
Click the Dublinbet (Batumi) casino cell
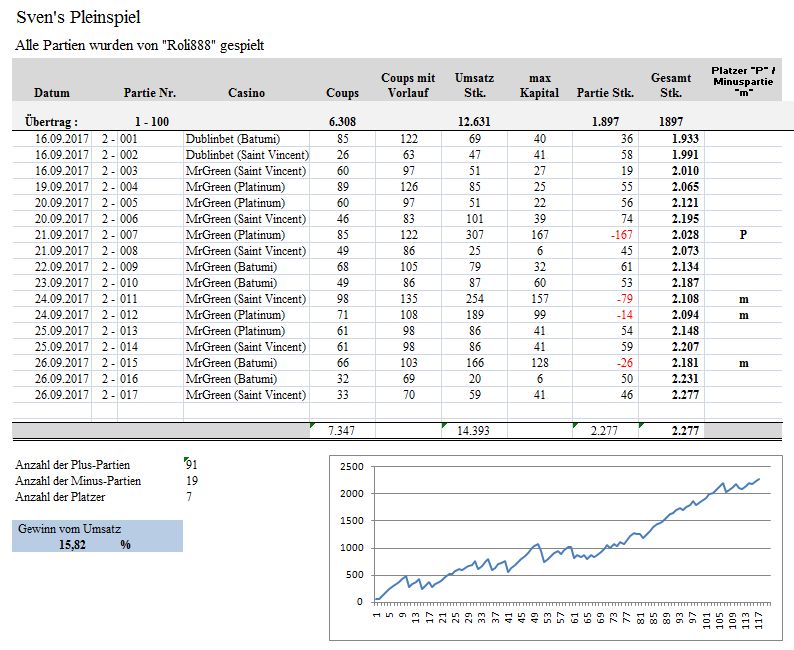tap(233, 139)
